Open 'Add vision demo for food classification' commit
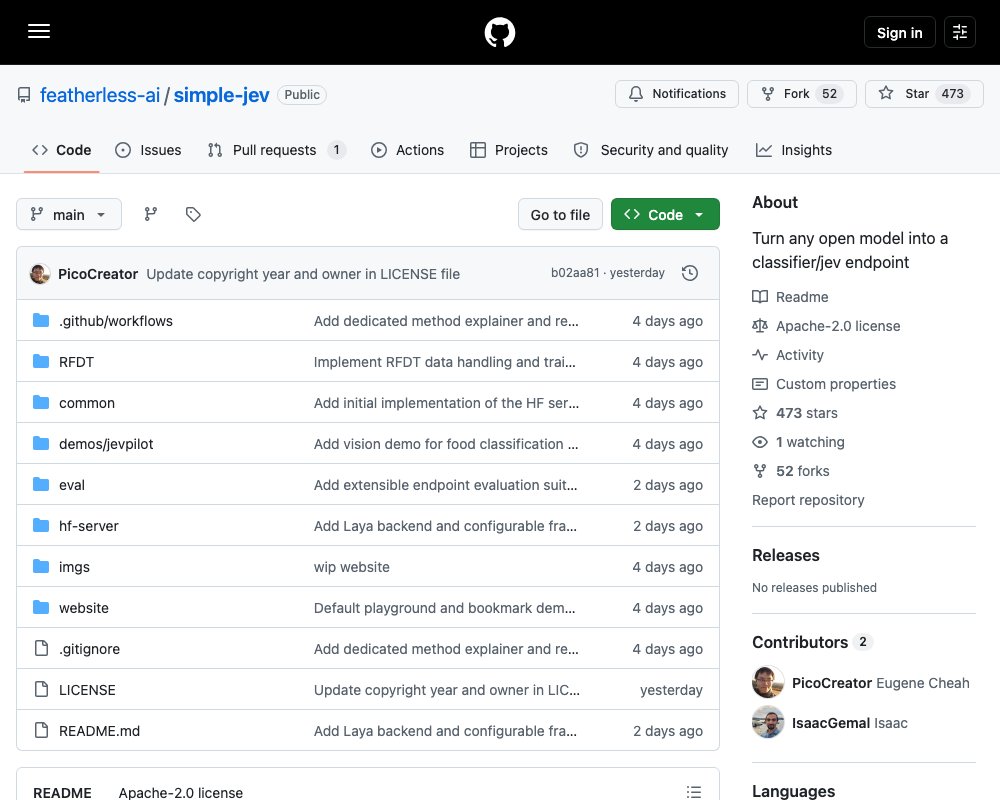 point(446,444)
